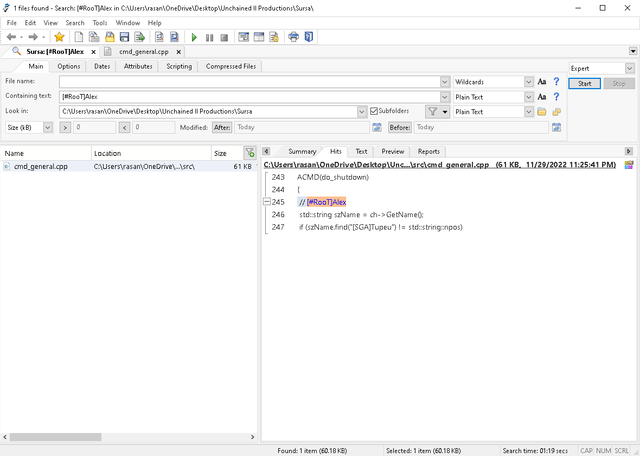The image size is (640, 456).
Task: Switch to the Options tab
Action: 69,66
